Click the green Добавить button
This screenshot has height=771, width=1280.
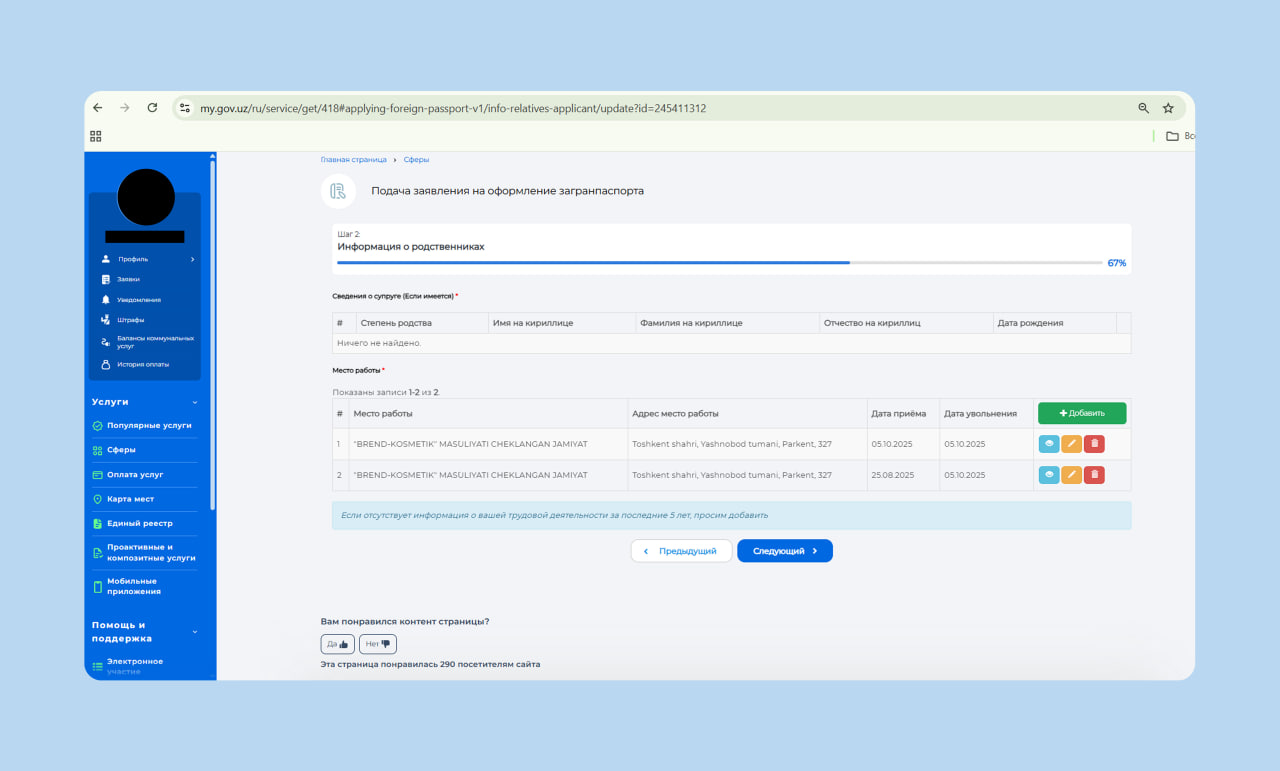(1082, 413)
